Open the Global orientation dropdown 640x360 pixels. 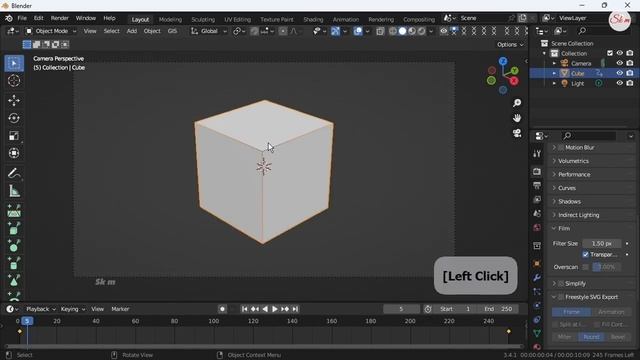pos(209,31)
